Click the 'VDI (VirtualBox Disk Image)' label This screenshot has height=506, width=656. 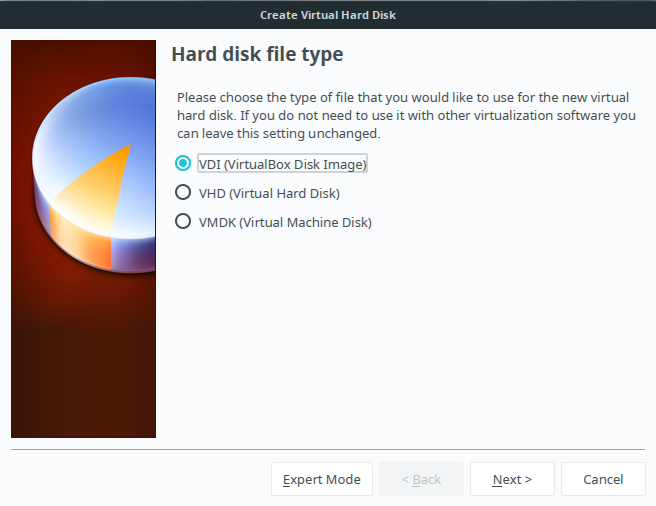[x=282, y=164]
